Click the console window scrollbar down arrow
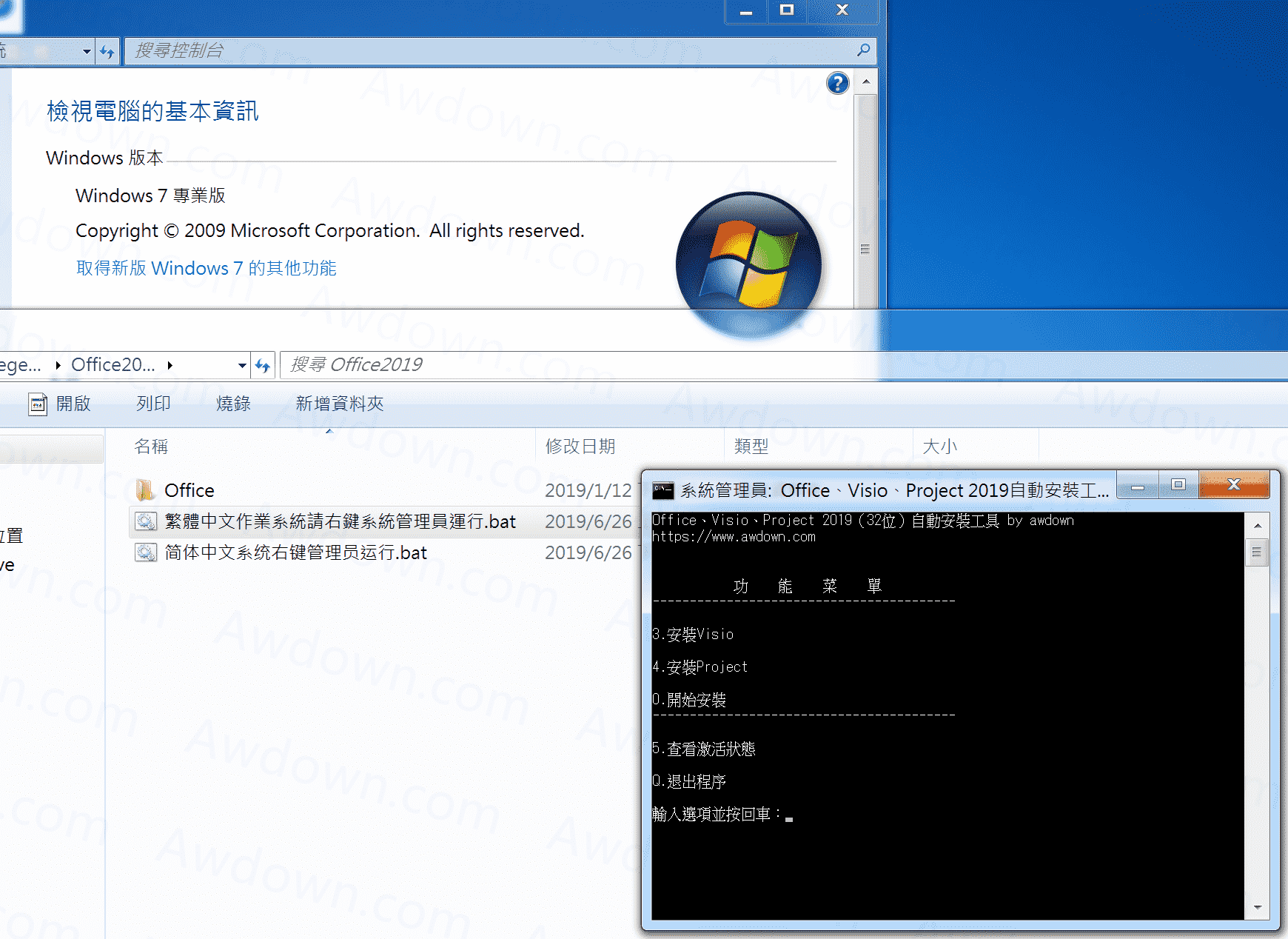1288x939 pixels. coord(1257,907)
